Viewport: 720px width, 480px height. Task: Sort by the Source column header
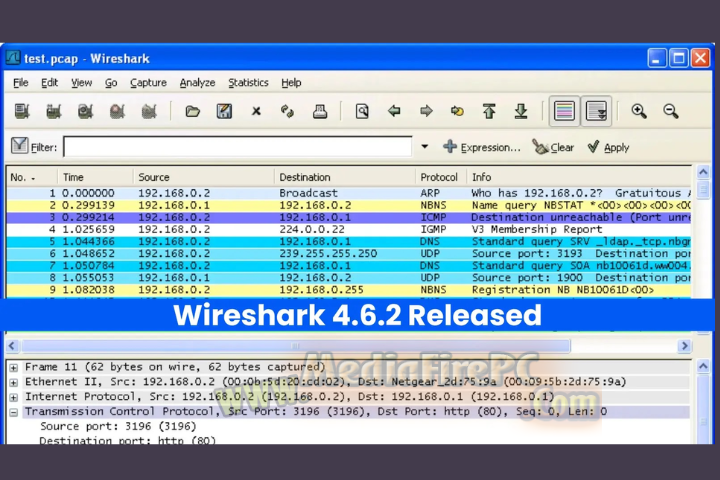[204, 177]
